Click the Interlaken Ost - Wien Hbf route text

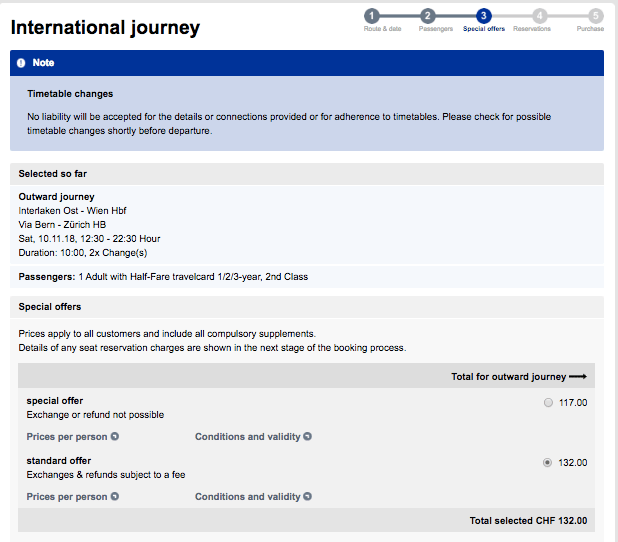tap(72, 211)
